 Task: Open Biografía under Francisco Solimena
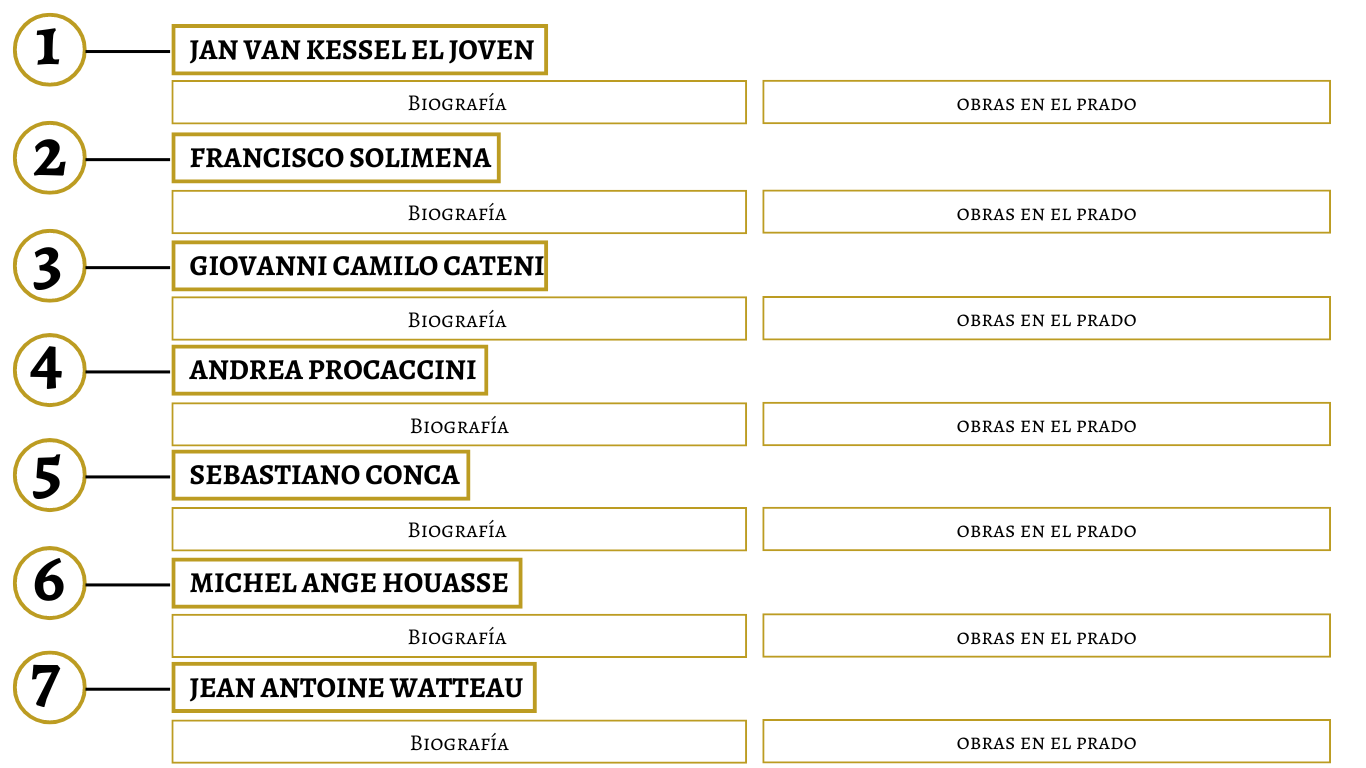[x=459, y=212]
